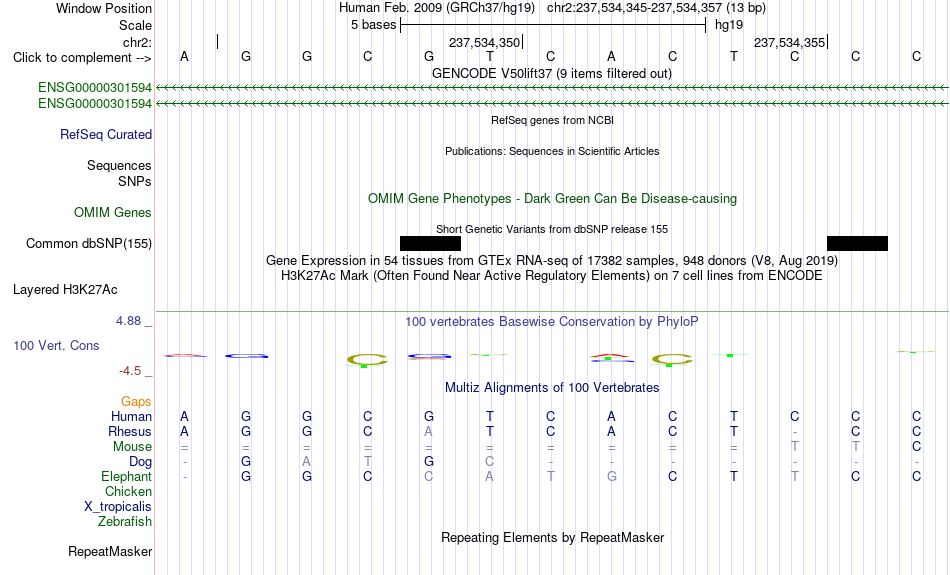Select the SNPs track label
The height and width of the screenshot is (575, 950).
(x=135, y=181)
